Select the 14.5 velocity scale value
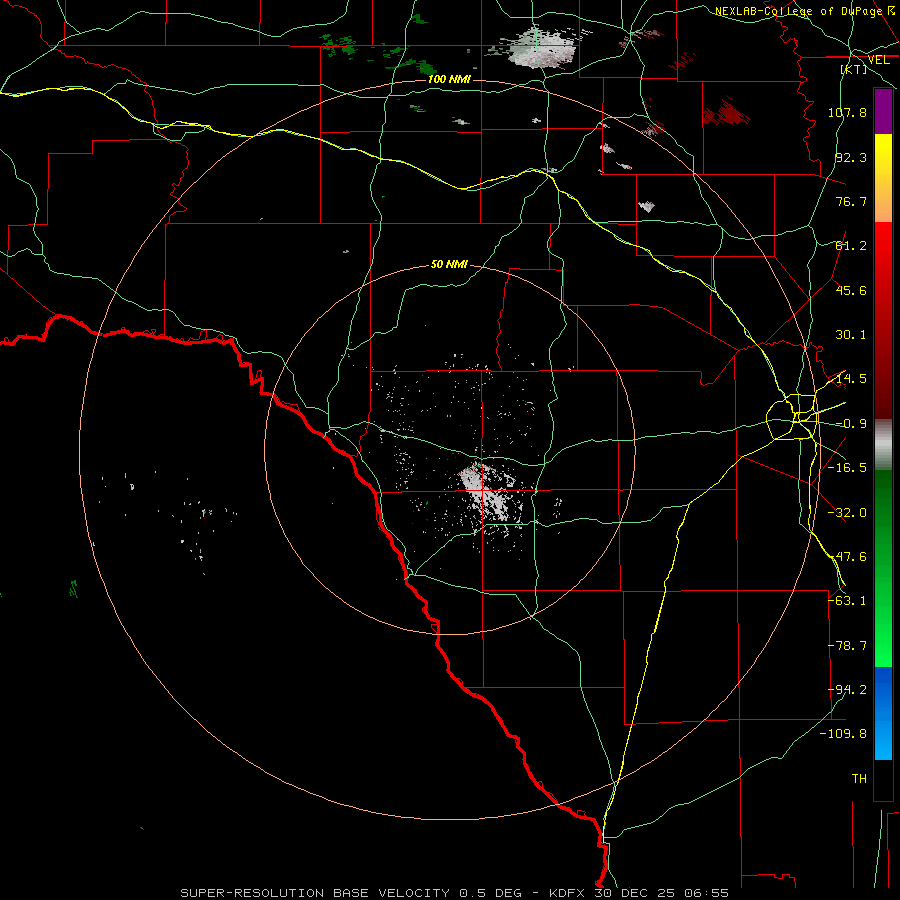The height and width of the screenshot is (900, 900). pos(851,379)
